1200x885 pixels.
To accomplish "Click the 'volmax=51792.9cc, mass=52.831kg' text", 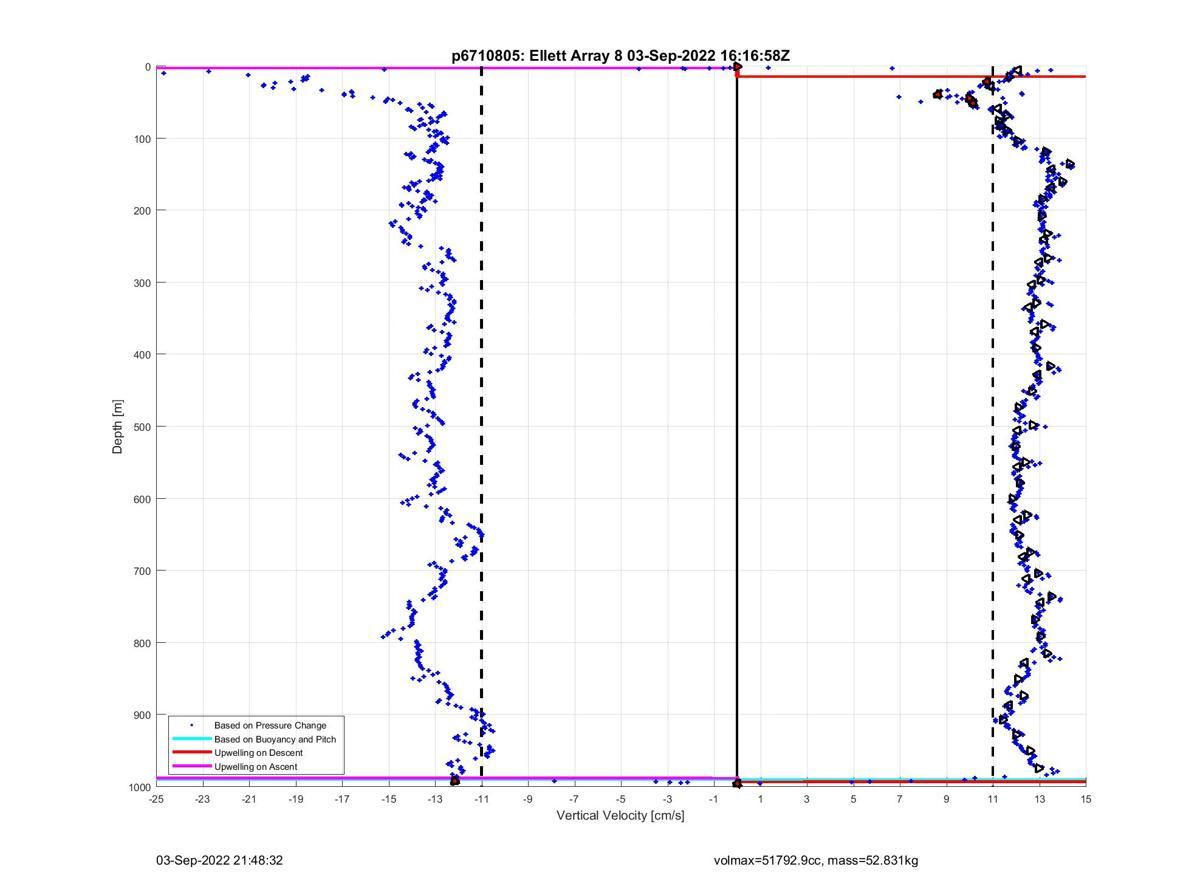I will click(815, 860).
